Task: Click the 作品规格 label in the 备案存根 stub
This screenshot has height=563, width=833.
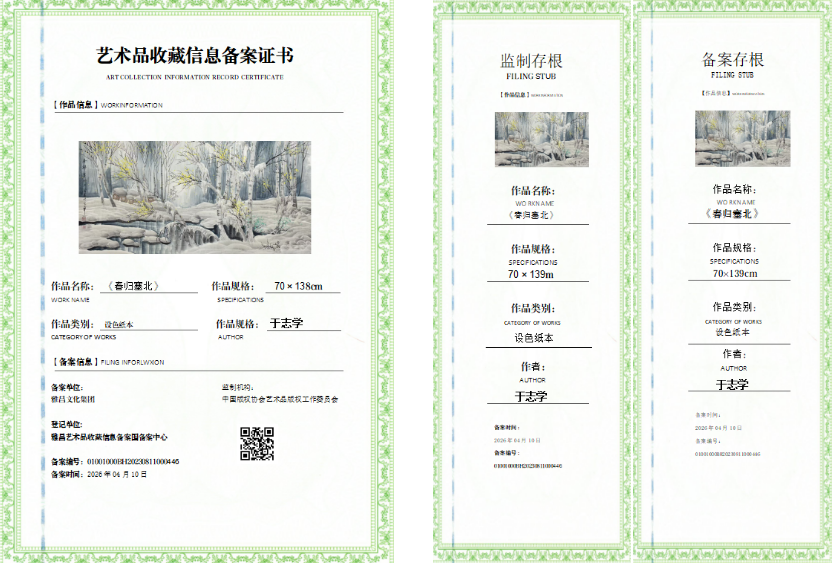Action: point(734,248)
